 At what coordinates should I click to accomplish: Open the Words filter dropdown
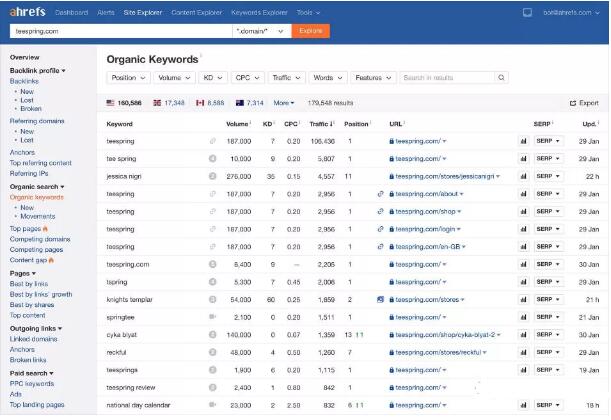328,78
